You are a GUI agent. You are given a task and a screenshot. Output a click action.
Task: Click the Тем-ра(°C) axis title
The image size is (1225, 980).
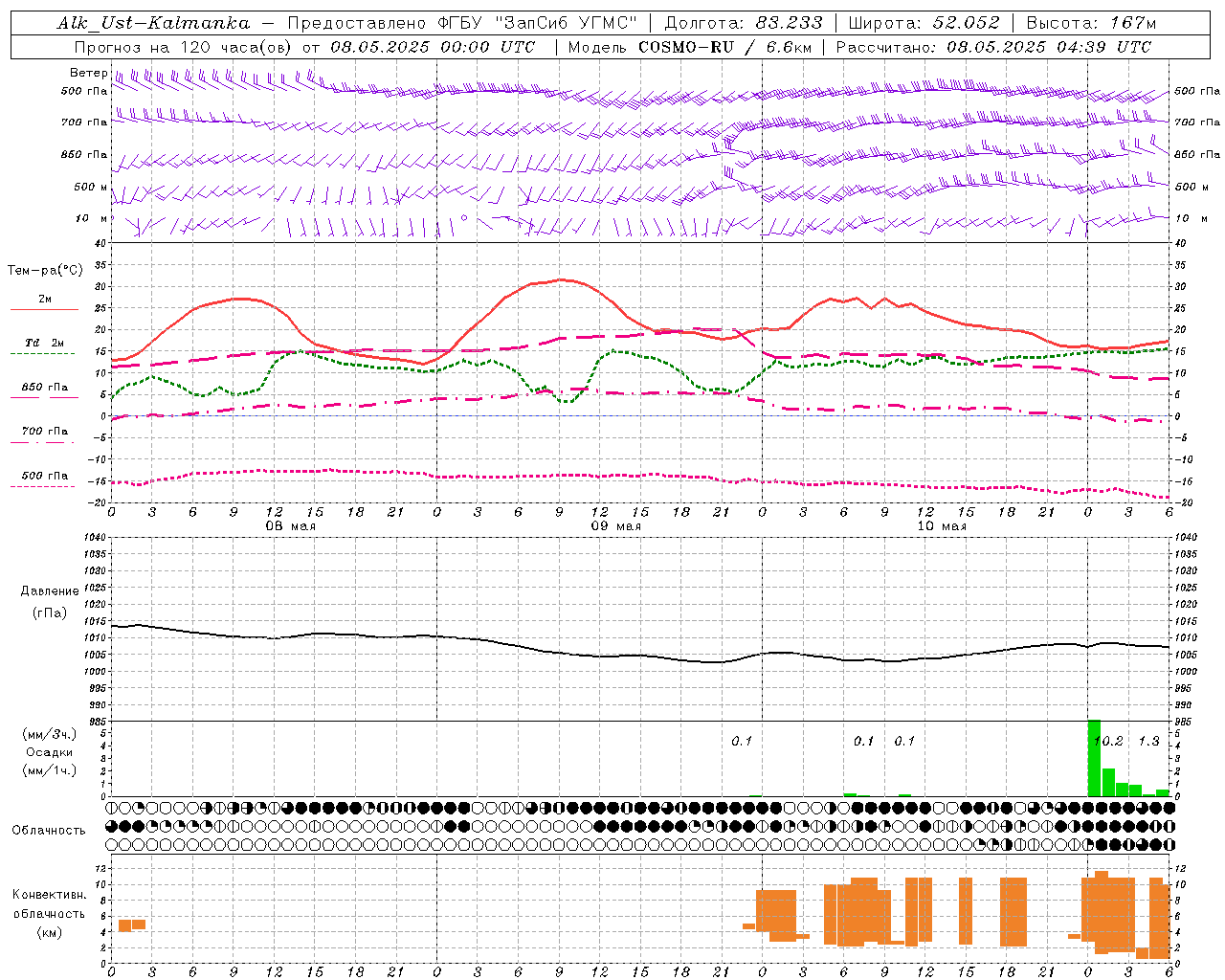pos(45,271)
